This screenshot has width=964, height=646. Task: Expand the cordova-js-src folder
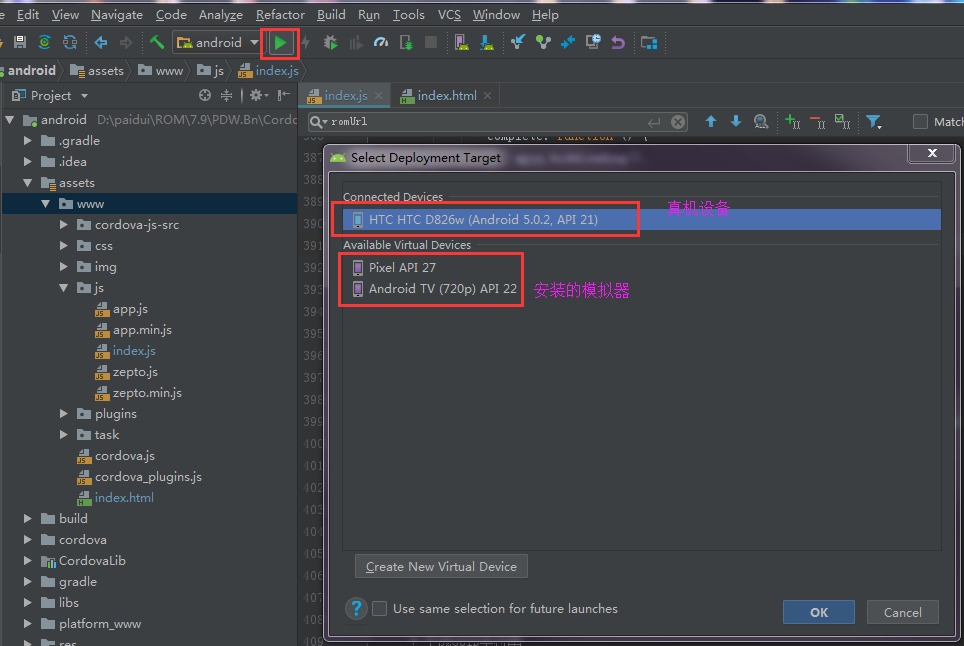pos(64,225)
